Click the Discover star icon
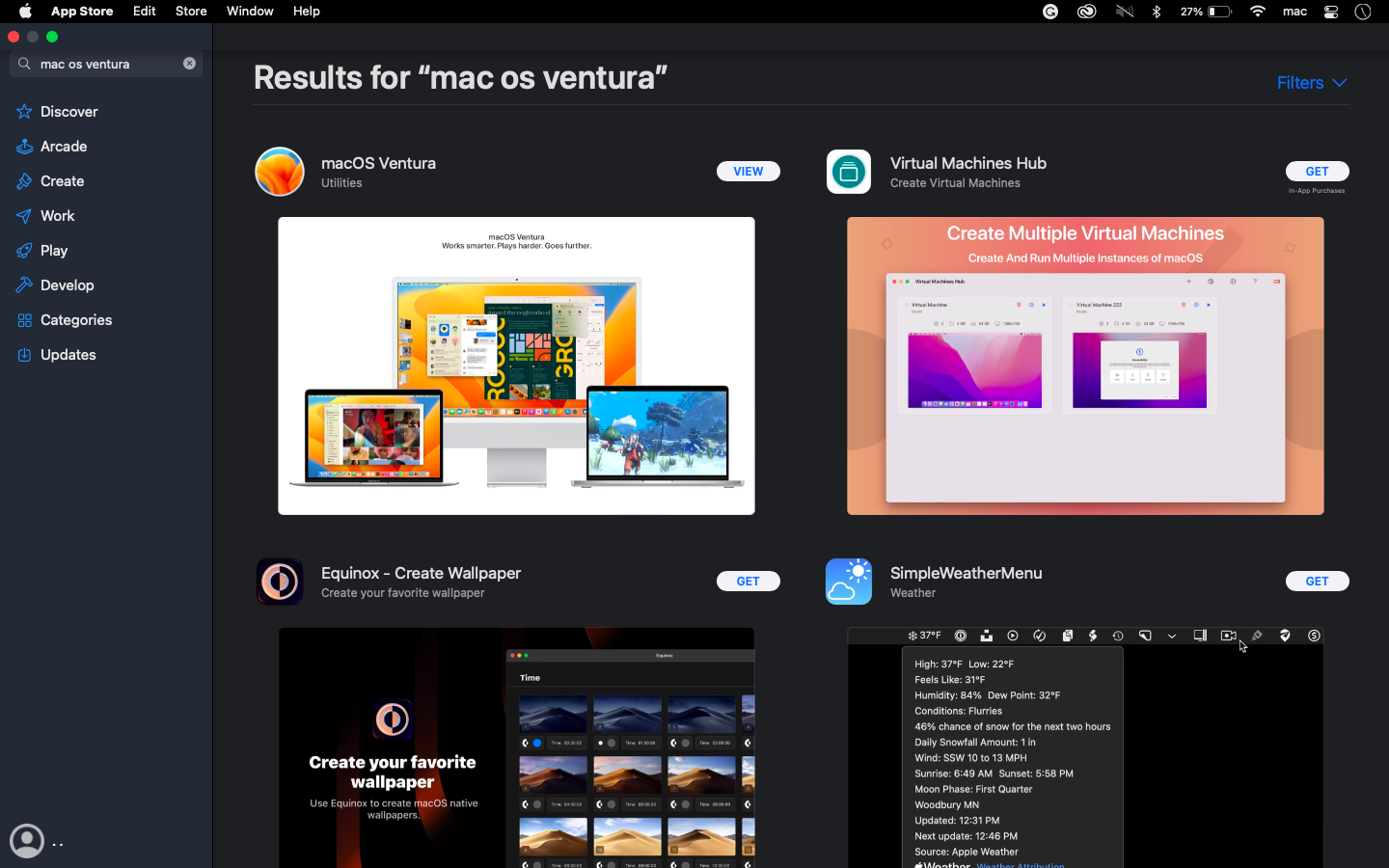 tap(24, 112)
